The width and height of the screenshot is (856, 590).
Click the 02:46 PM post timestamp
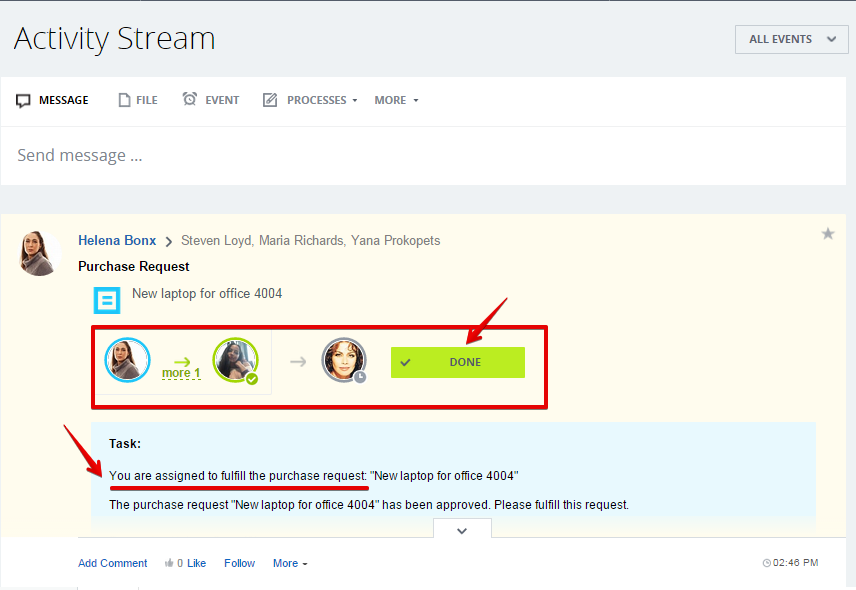(790, 563)
